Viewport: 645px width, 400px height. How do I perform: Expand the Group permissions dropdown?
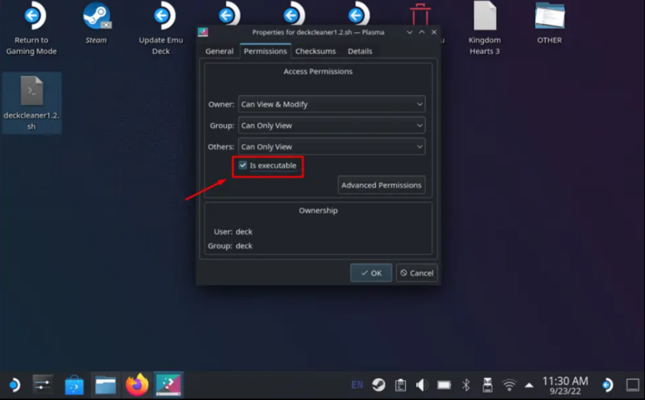pos(331,125)
